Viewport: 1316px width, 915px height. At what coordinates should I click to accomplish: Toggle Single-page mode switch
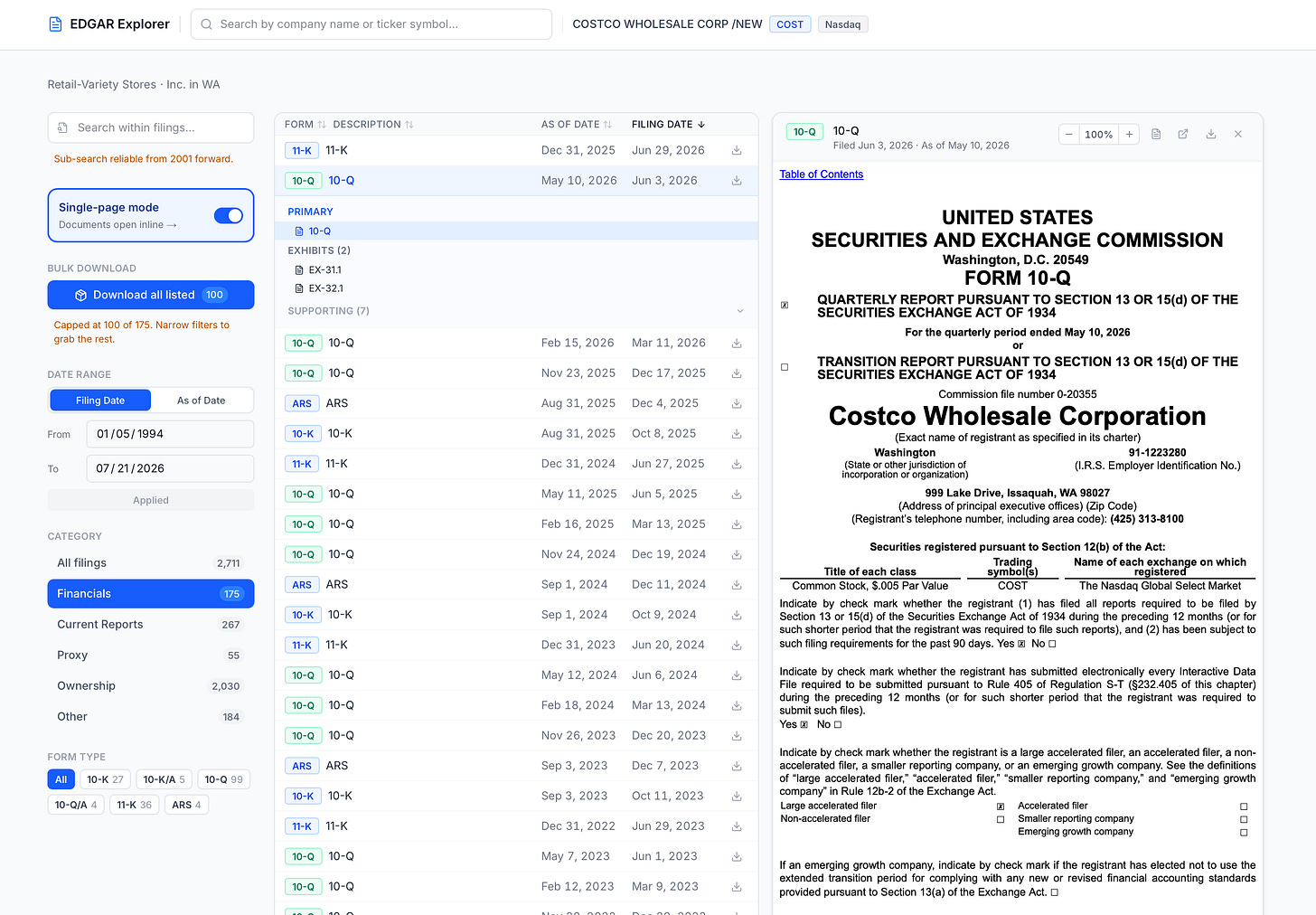point(229,215)
